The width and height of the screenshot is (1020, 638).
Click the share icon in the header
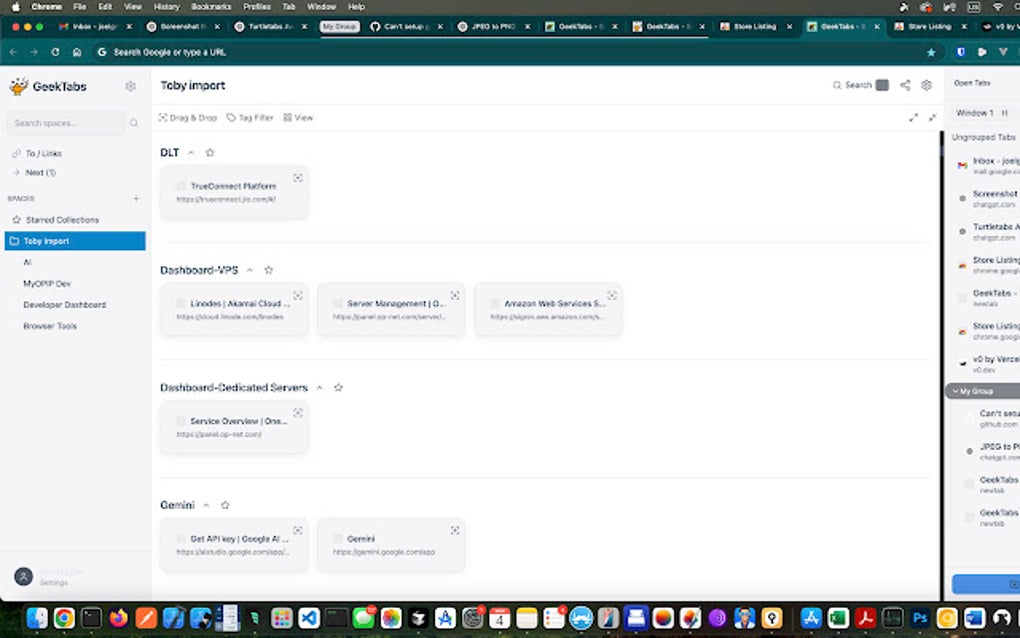[x=904, y=85]
